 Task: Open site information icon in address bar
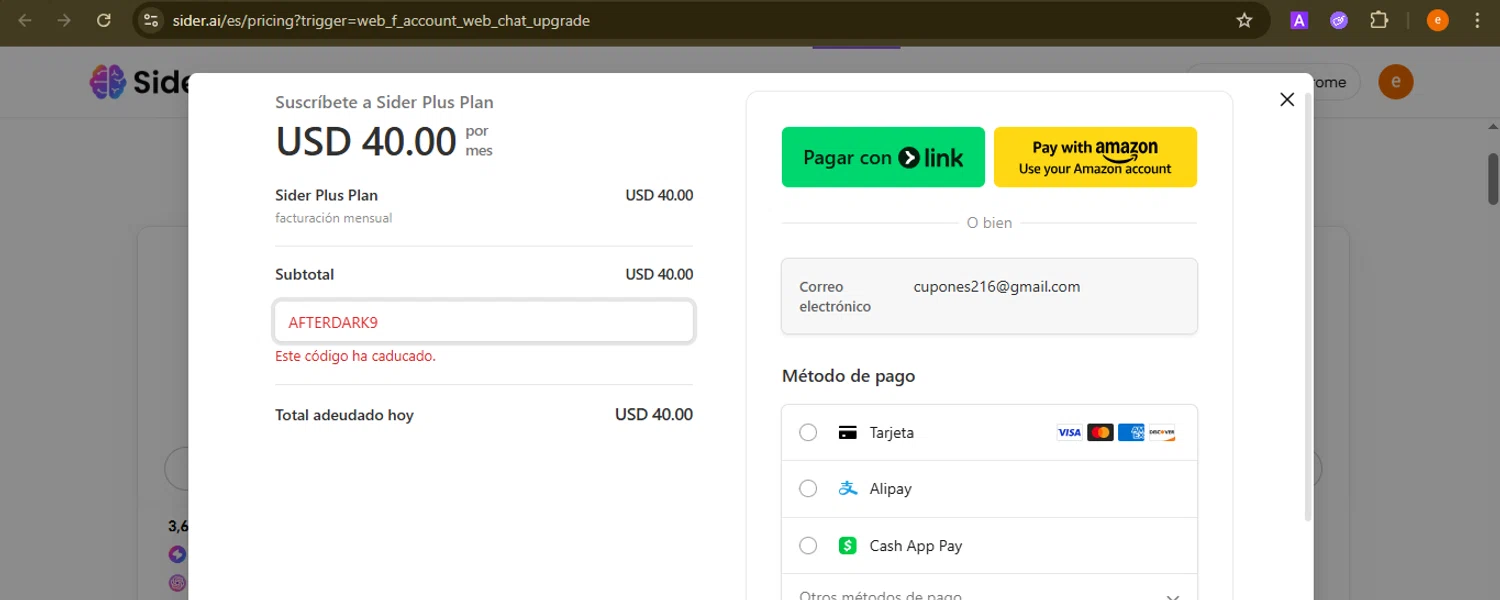pos(150,20)
